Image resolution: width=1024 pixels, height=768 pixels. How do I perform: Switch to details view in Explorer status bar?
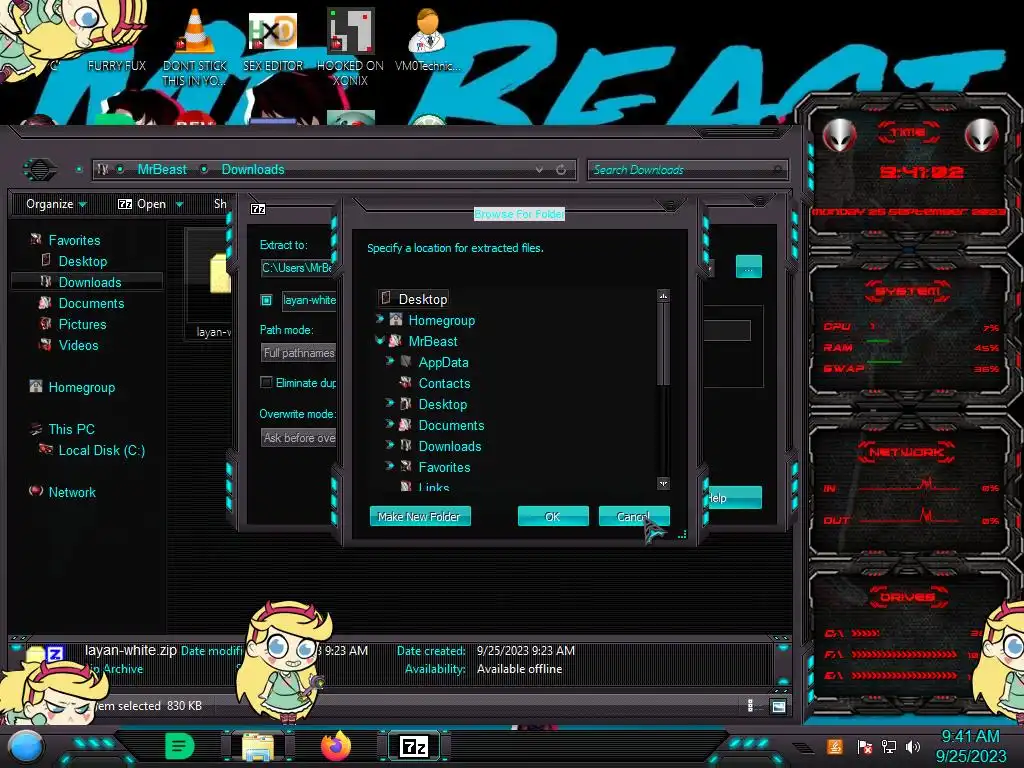tap(750, 705)
